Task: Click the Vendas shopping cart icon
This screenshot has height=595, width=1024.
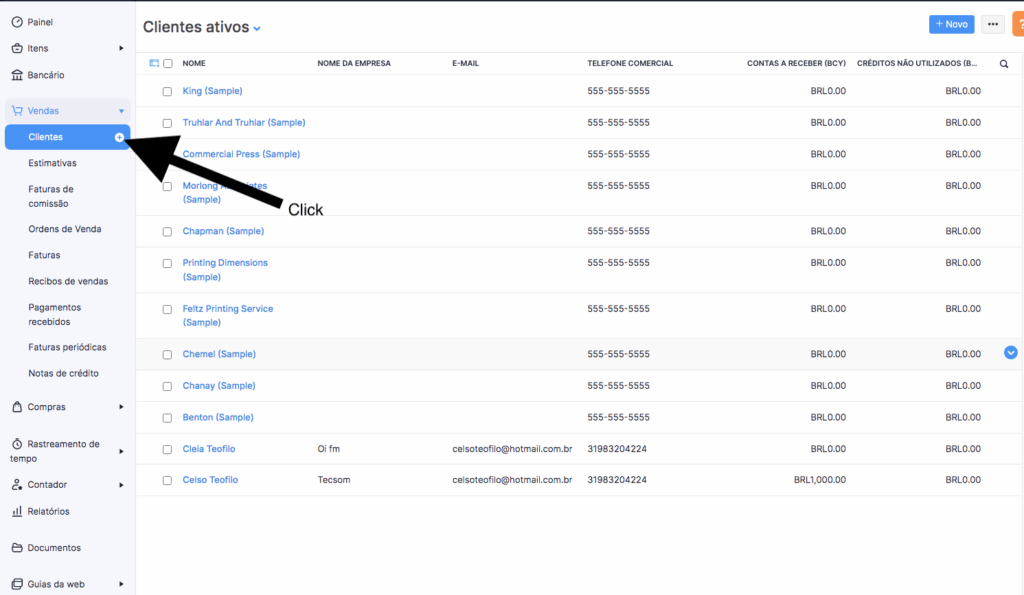Action: (17, 111)
